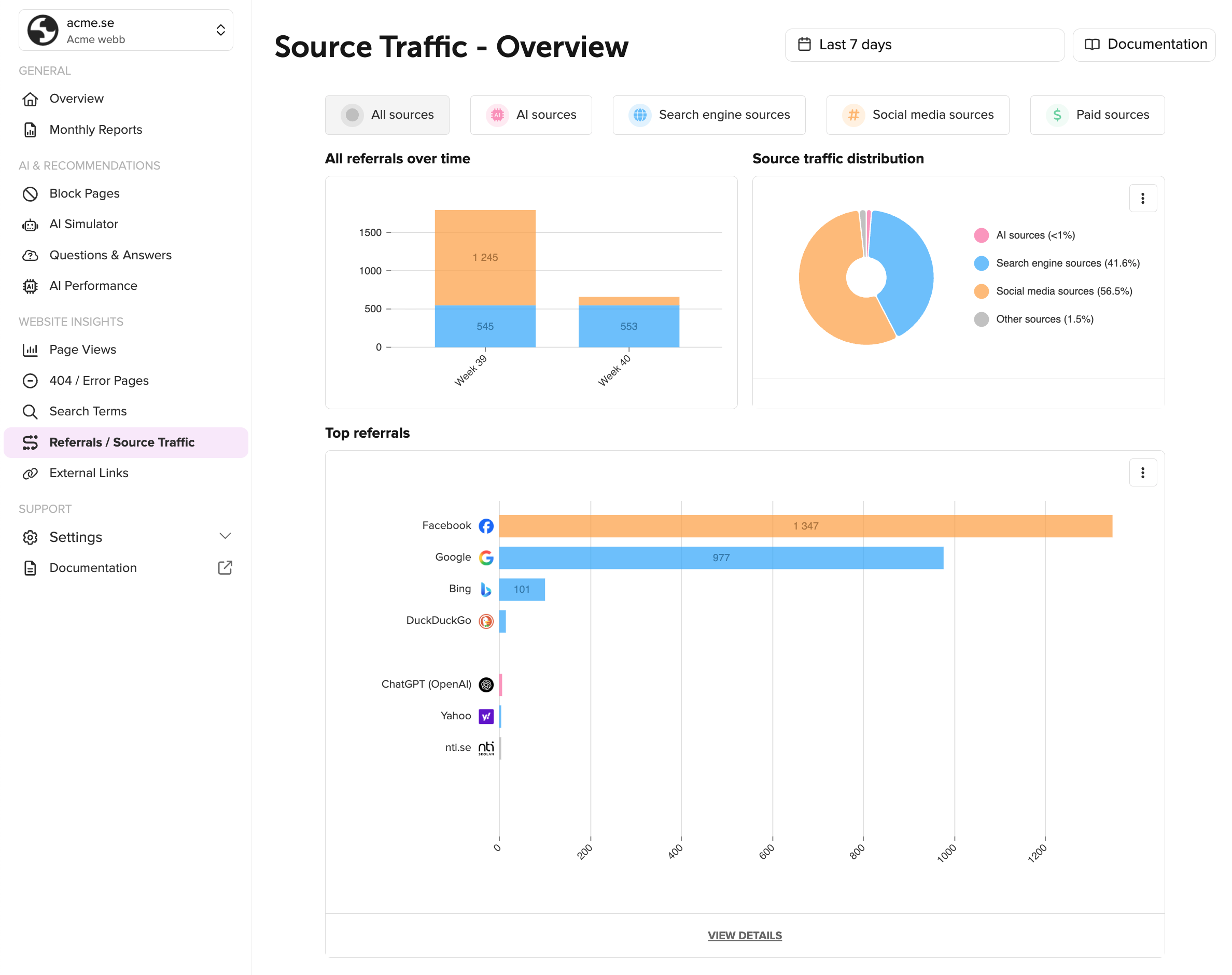Select the Social media sources tab
Screen dimensions: 1232x975
(x=917, y=115)
